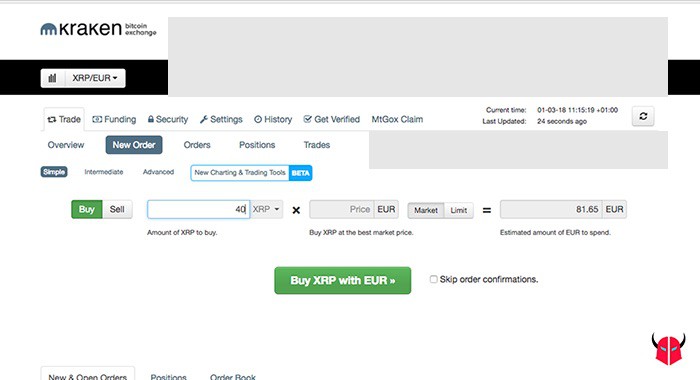Image resolution: width=700 pixels, height=380 pixels.
Task: Select the Sell toggle
Action: pos(117,209)
